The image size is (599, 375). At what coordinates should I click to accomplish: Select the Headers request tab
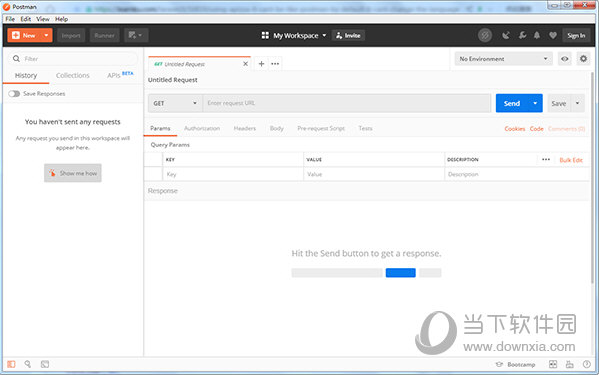(244, 128)
